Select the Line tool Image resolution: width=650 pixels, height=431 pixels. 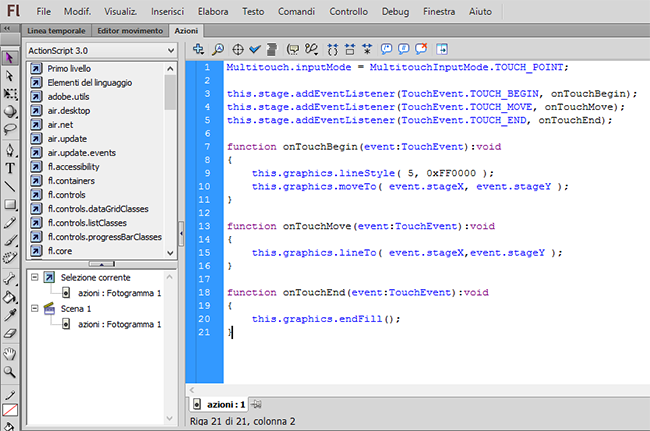coord(10,186)
